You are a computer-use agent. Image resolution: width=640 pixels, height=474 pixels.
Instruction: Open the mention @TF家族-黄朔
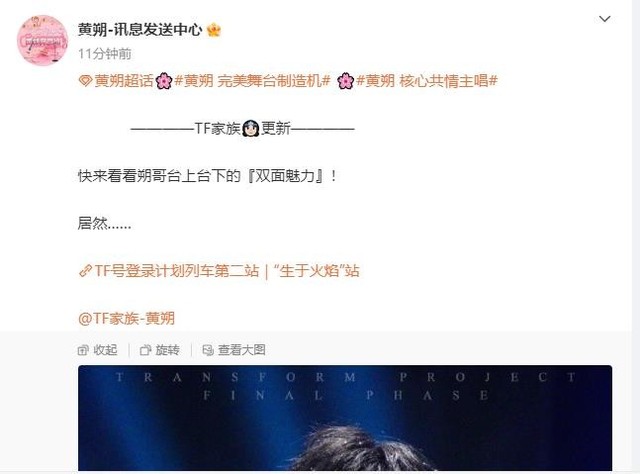coord(126,318)
